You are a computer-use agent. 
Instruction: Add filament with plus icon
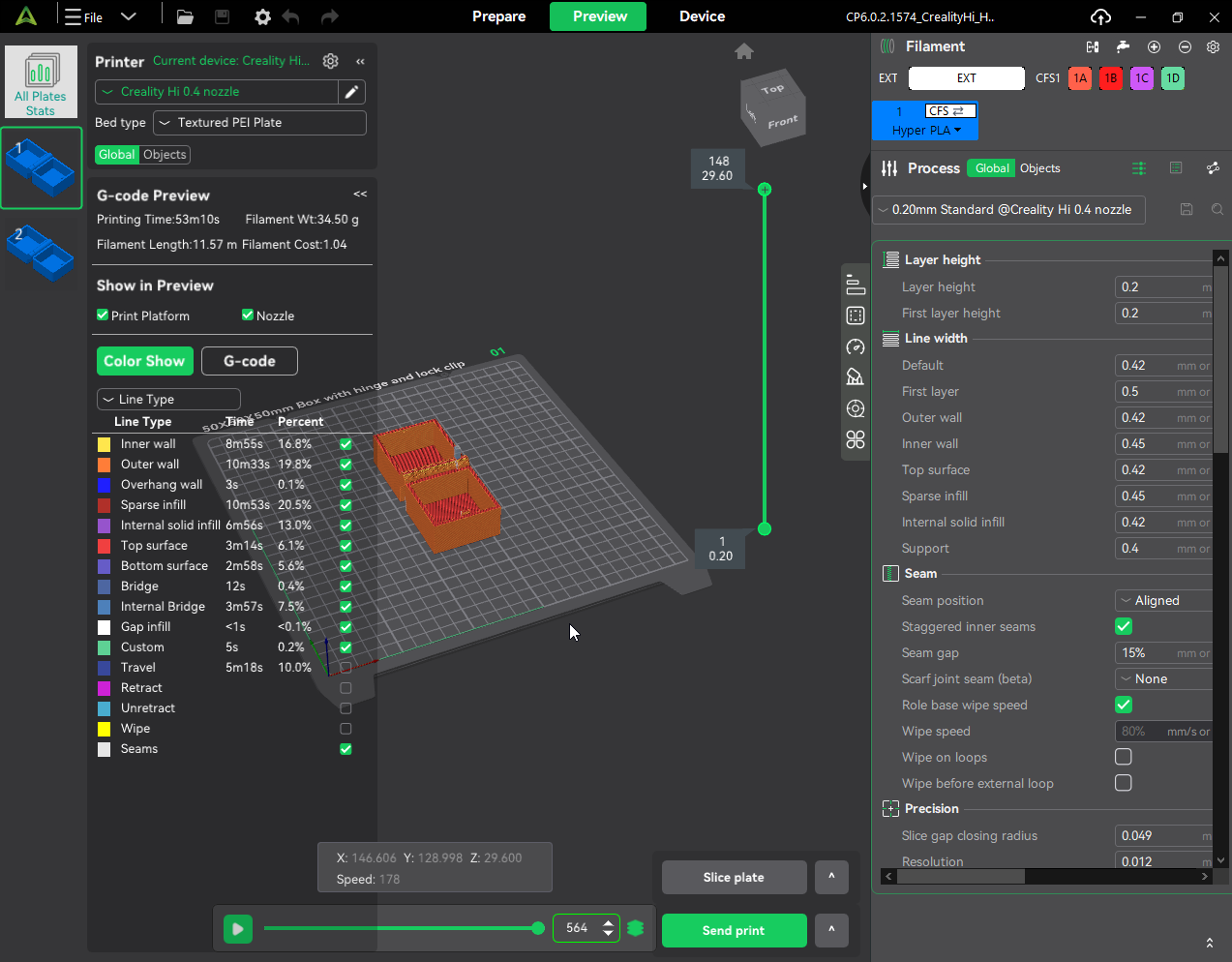pyautogui.click(x=1154, y=46)
